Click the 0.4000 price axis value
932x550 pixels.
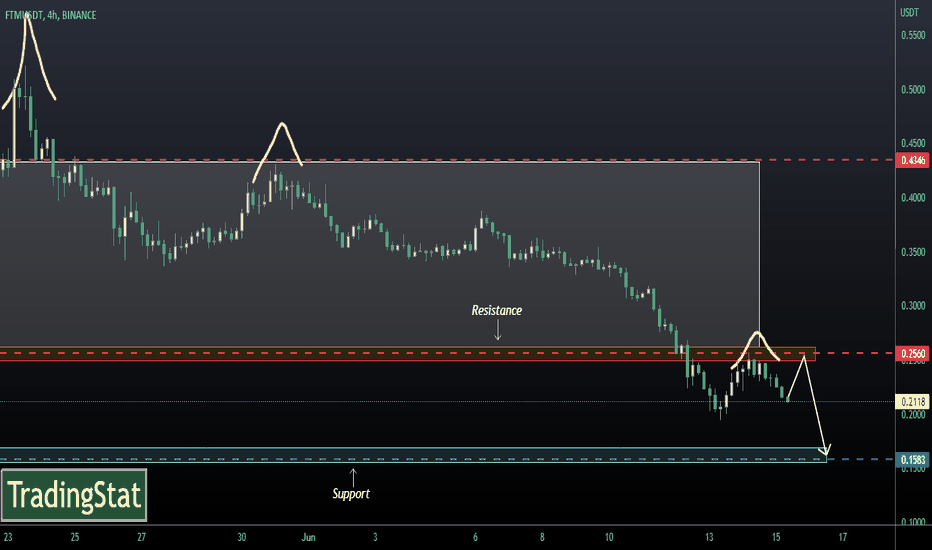coord(913,197)
